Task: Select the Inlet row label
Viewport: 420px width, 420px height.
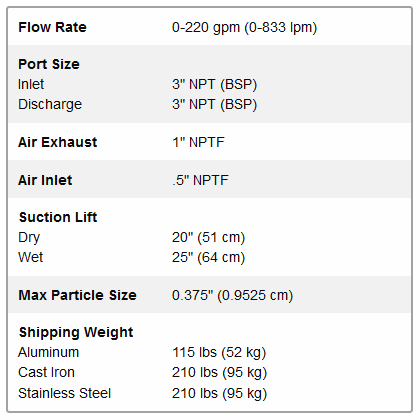Action: [31, 84]
